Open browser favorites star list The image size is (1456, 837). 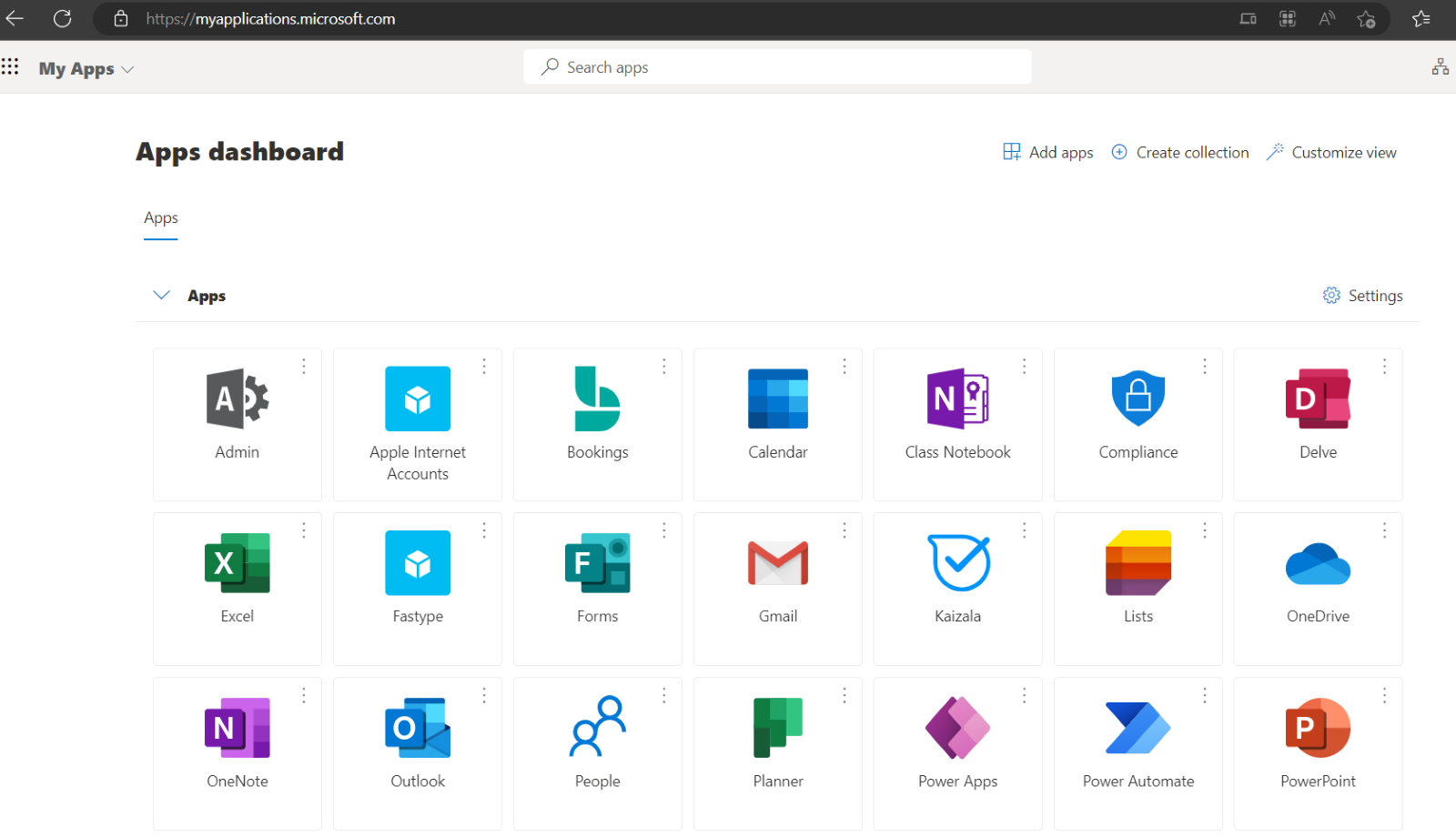click(x=1421, y=18)
